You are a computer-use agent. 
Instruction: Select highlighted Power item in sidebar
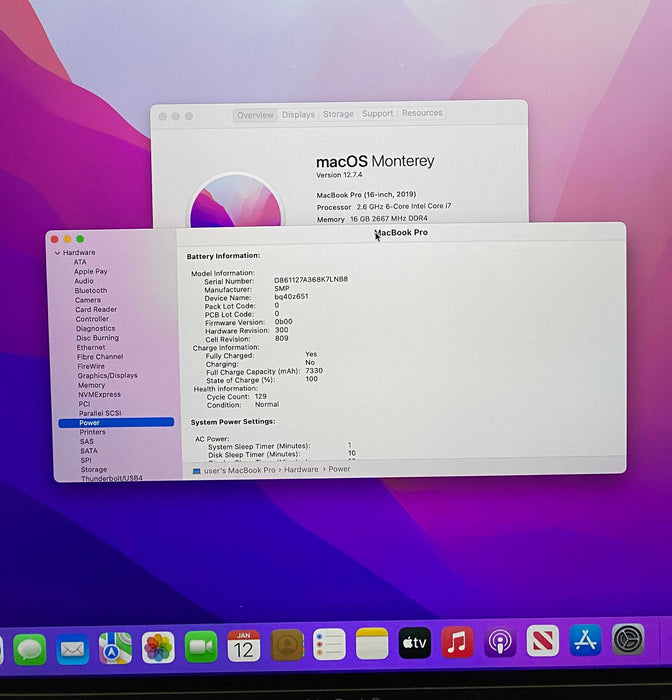(x=116, y=422)
